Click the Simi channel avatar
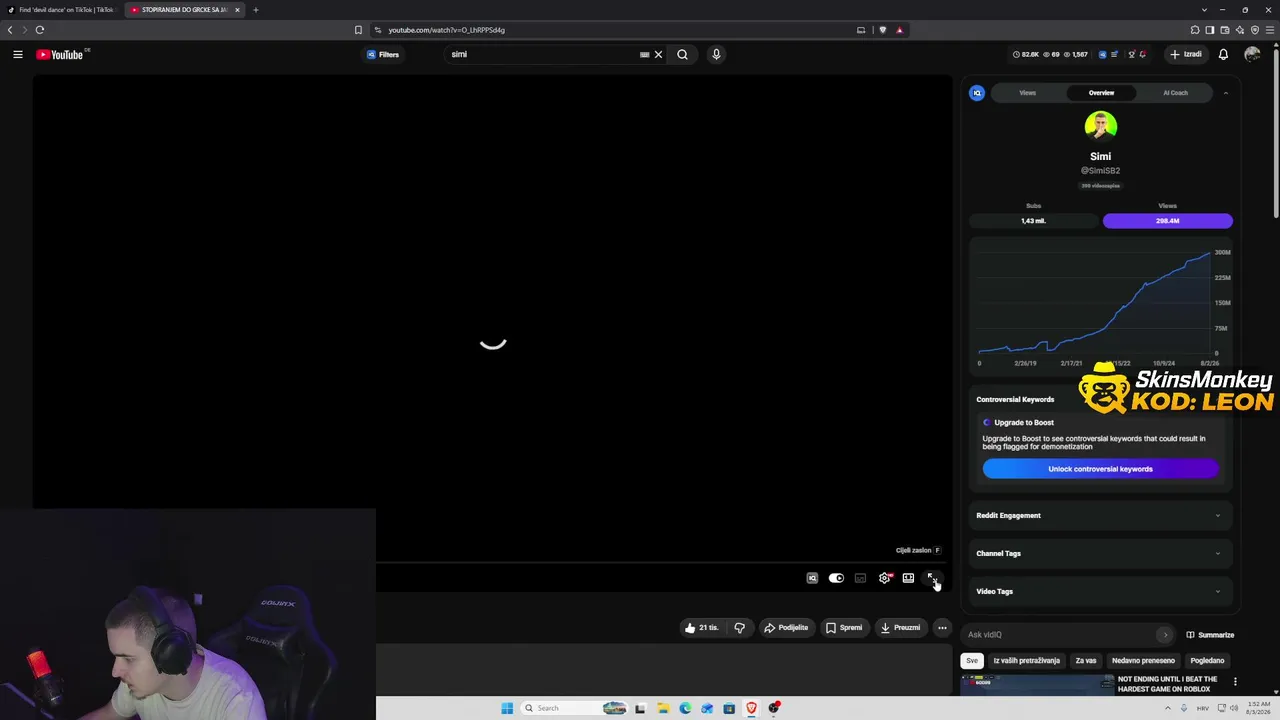Screen dimensions: 1280x720 (x=1100, y=126)
